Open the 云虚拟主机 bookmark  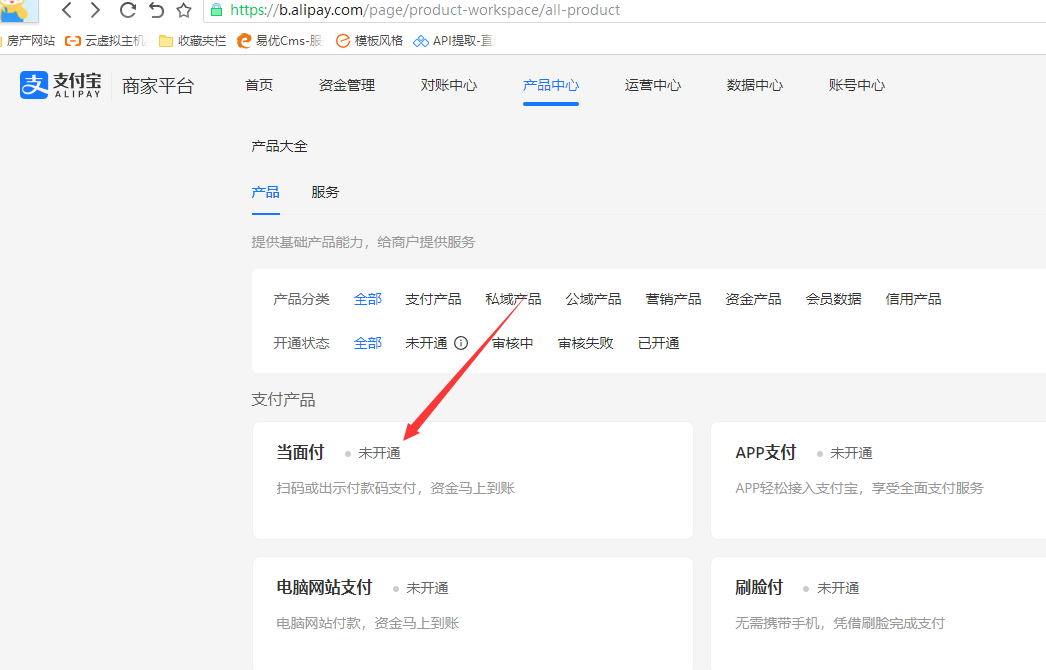106,41
